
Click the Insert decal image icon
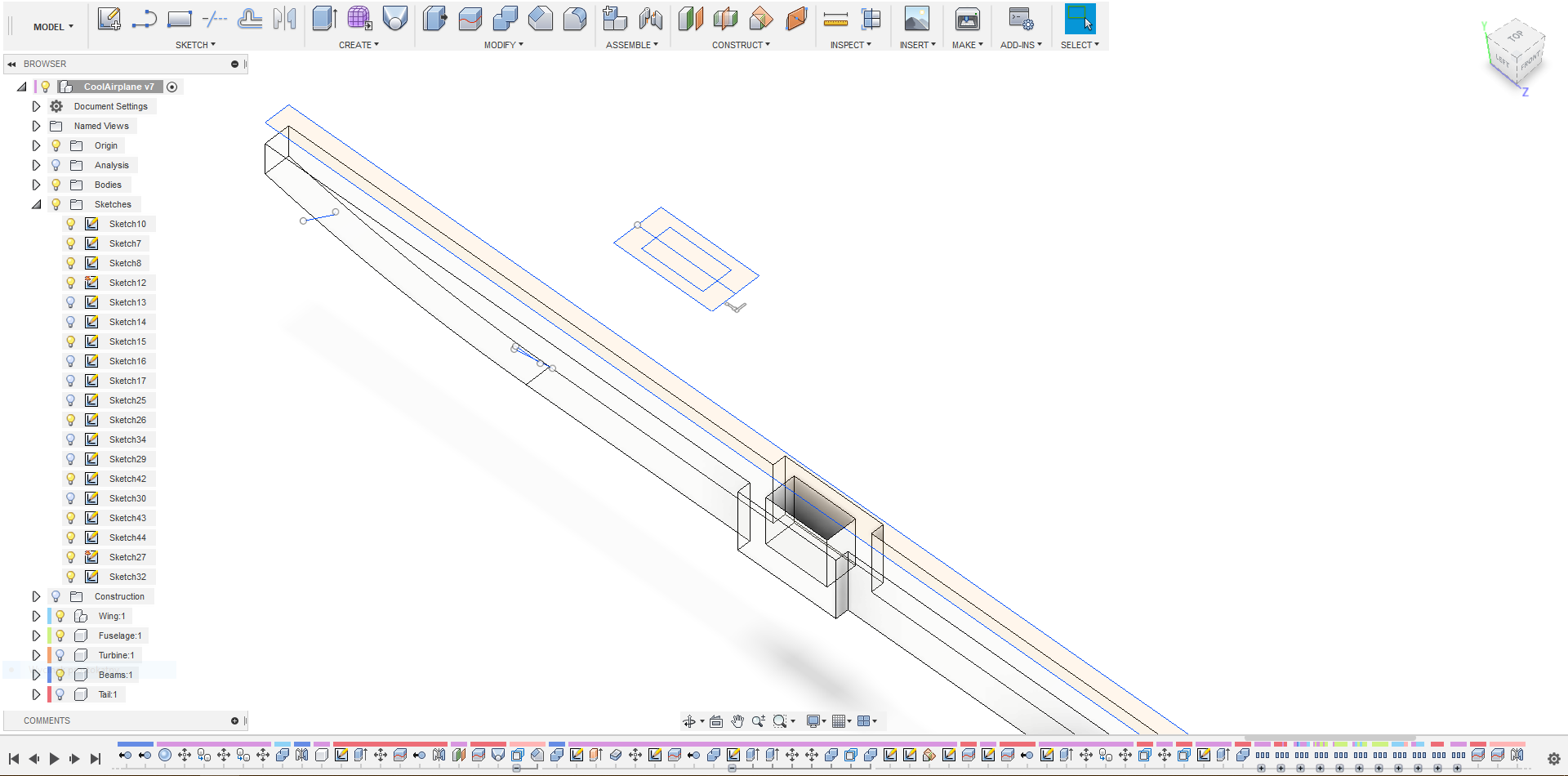917,19
